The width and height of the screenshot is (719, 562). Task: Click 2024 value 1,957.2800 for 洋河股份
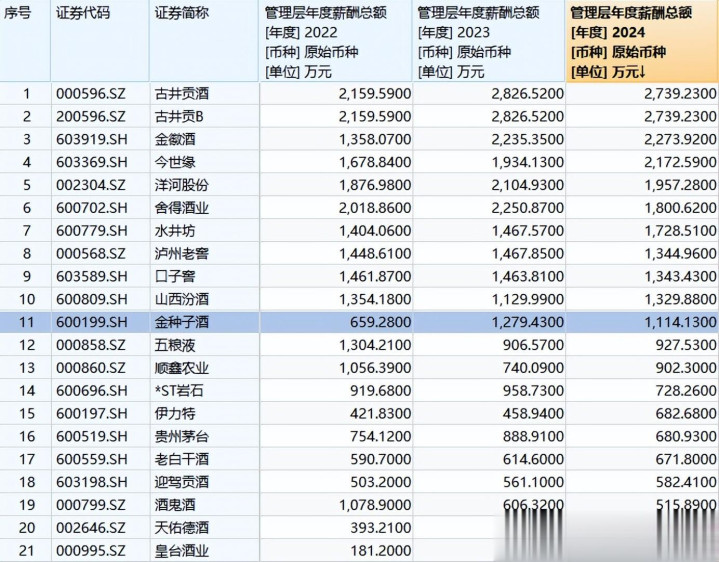coord(680,185)
